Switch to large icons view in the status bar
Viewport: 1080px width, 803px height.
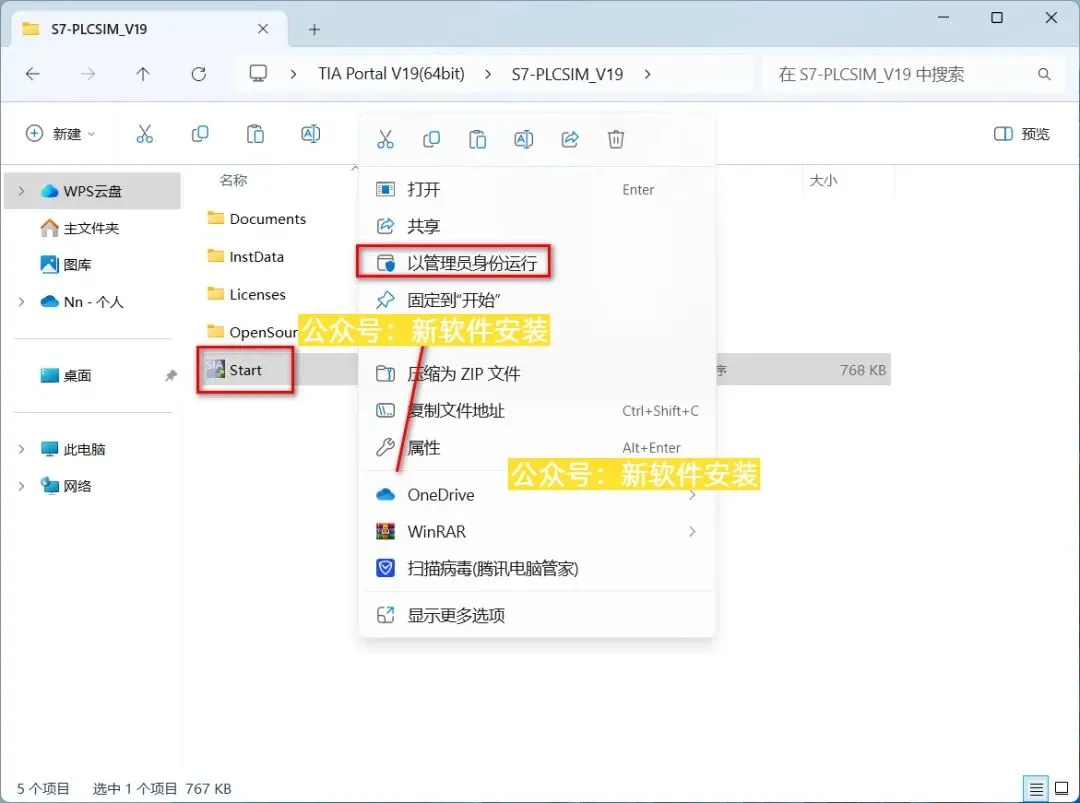pyautogui.click(x=1062, y=789)
